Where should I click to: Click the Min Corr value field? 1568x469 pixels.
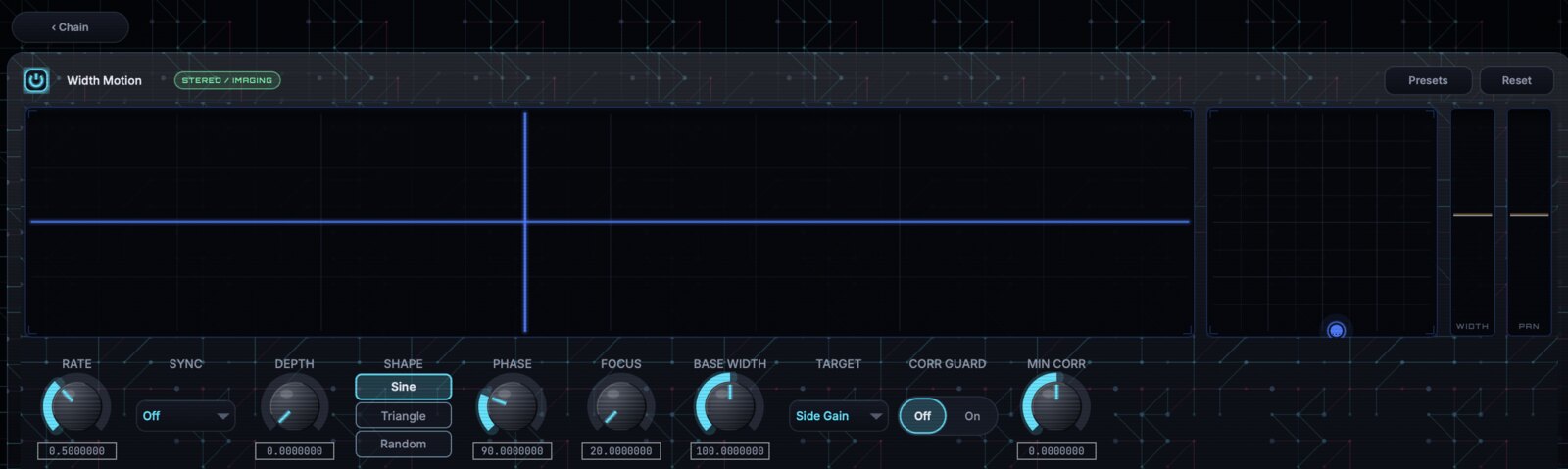coord(1055,451)
